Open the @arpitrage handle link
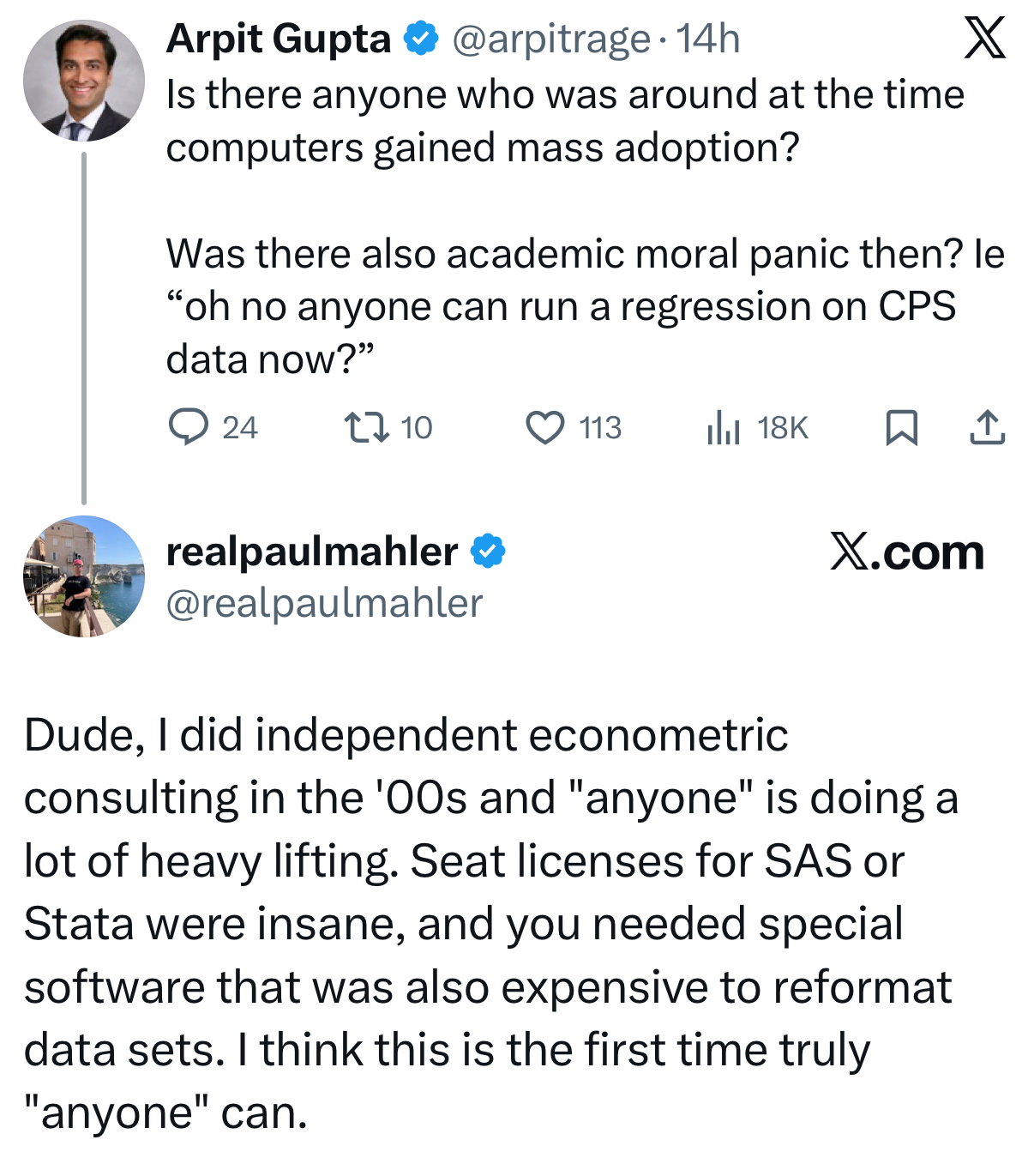Image resolution: width=1034 pixels, height=1176 pixels. (x=550, y=39)
